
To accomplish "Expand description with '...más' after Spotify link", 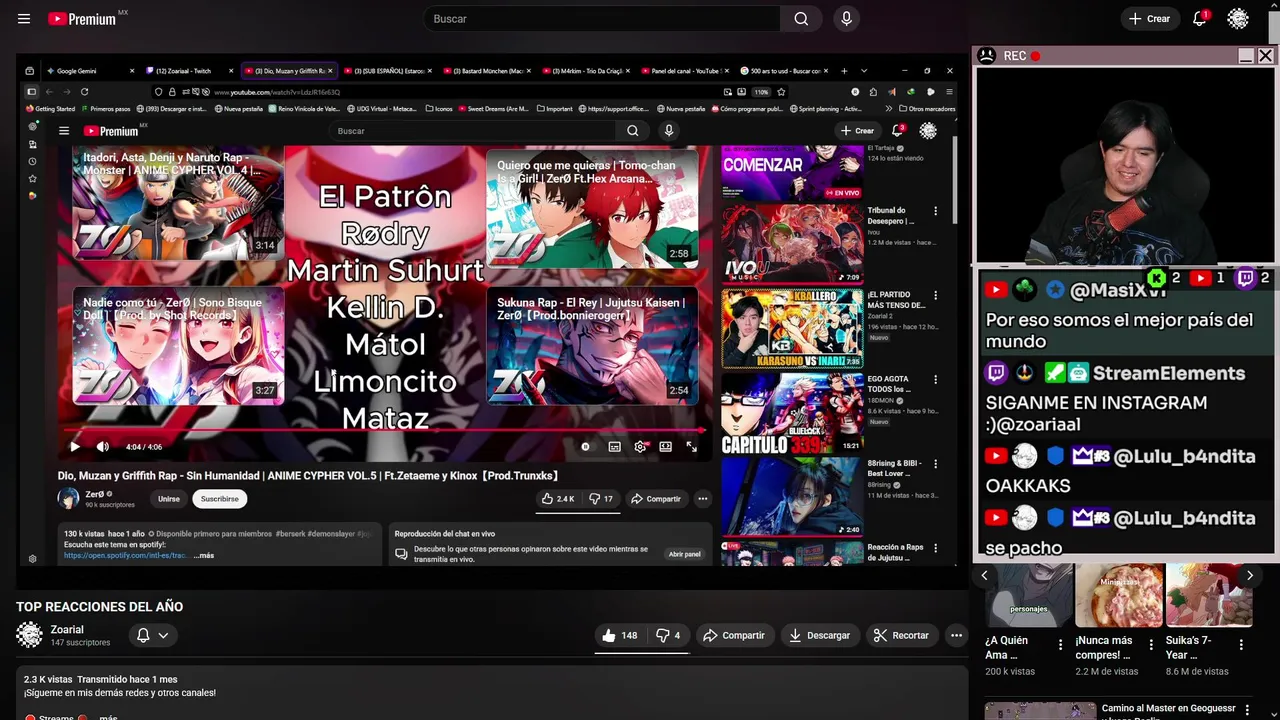I will pyautogui.click(x=204, y=555).
